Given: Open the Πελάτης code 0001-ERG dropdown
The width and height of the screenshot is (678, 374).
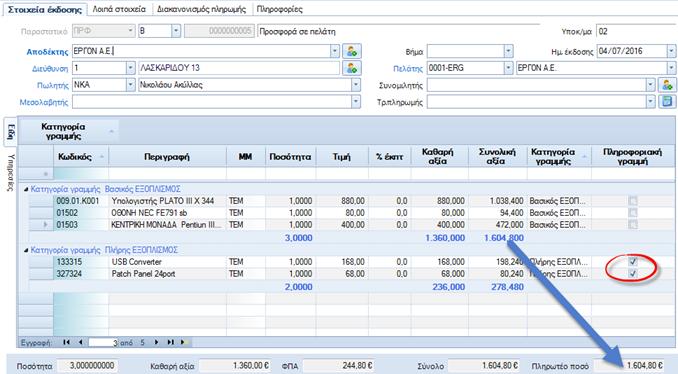Looking at the screenshot, I should coord(508,68).
